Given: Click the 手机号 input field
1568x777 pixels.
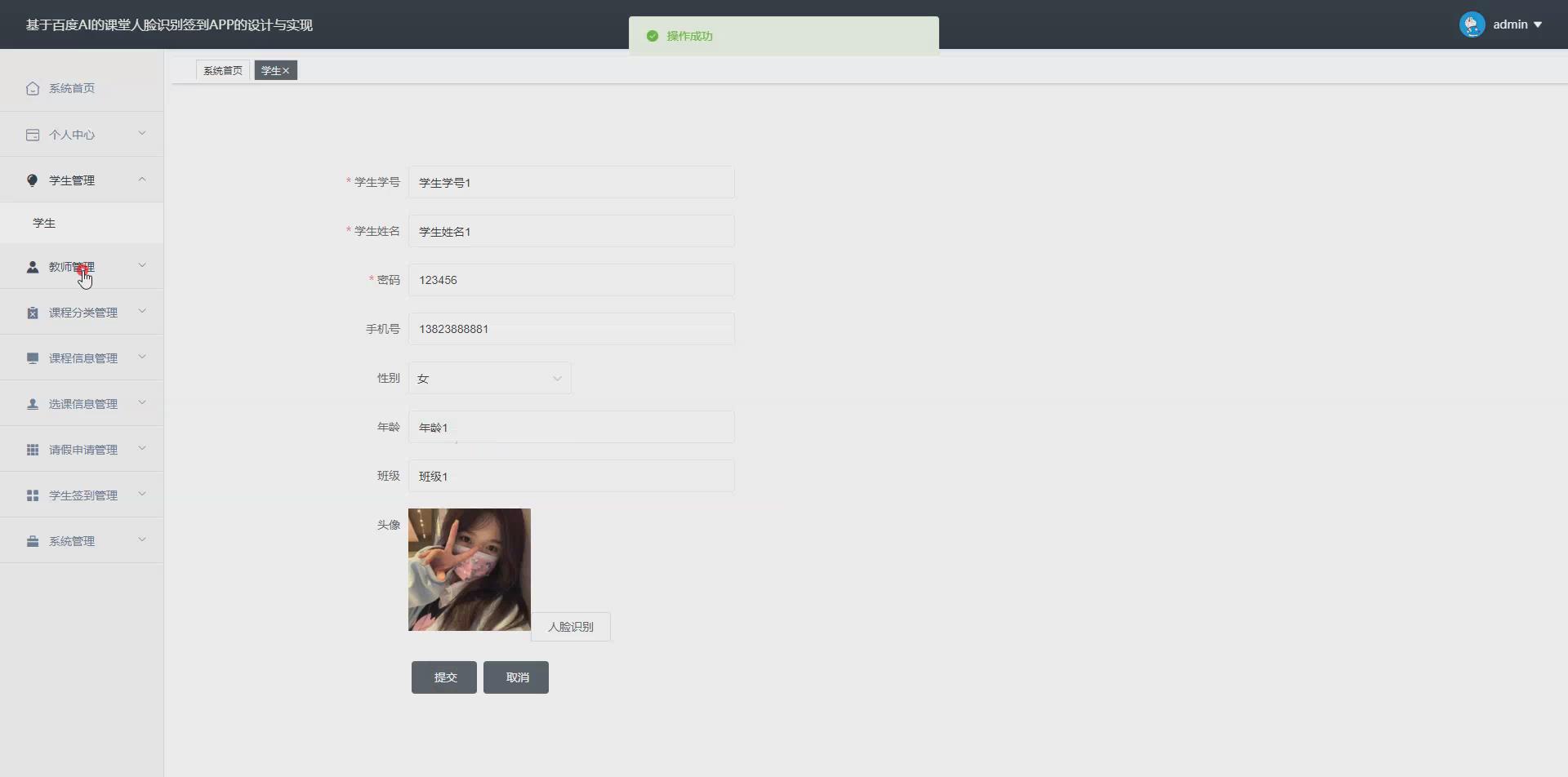Looking at the screenshot, I should point(571,329).
